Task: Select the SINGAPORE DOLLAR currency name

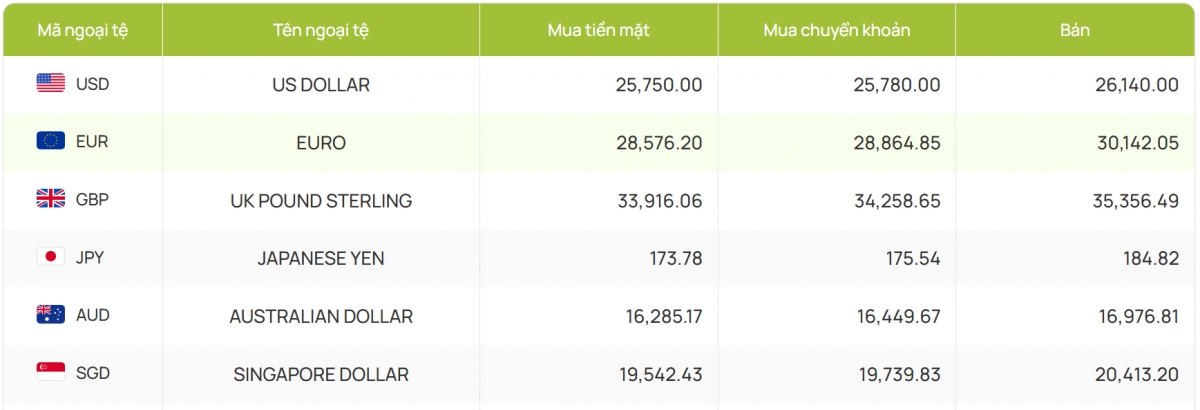Action: pyautogui.click(x=321, y=374)
